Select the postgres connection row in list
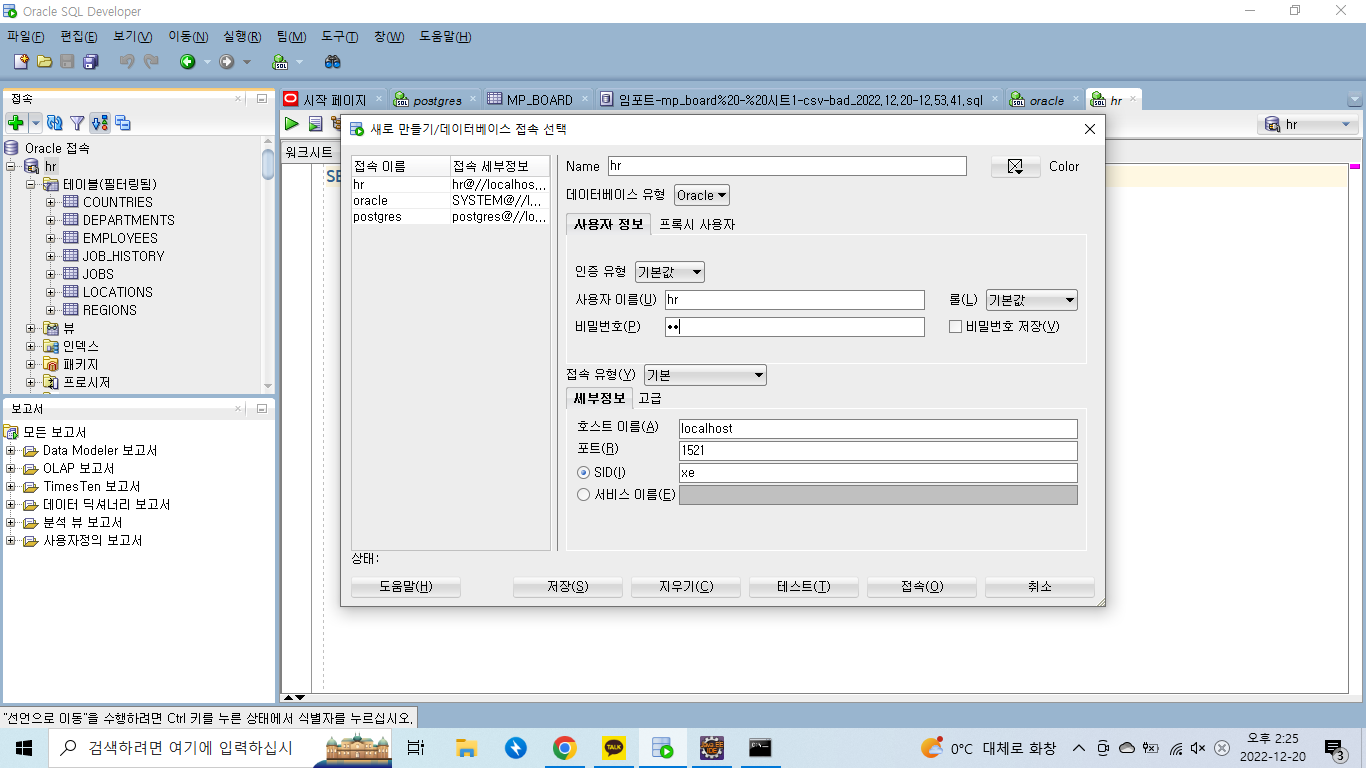1366x768 pixels. pos(451,217)
